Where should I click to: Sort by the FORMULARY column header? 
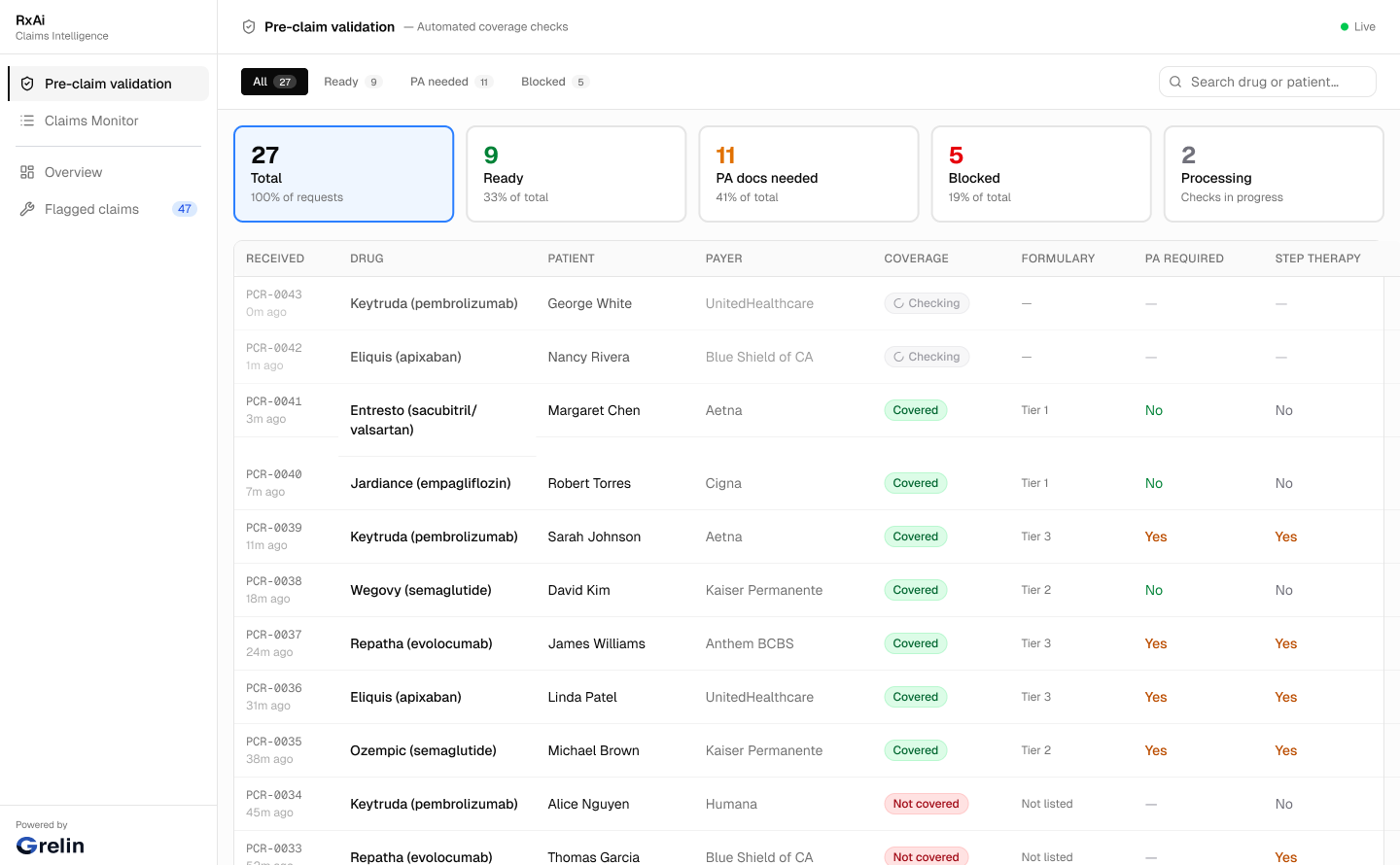click(x=1058, y=259)
